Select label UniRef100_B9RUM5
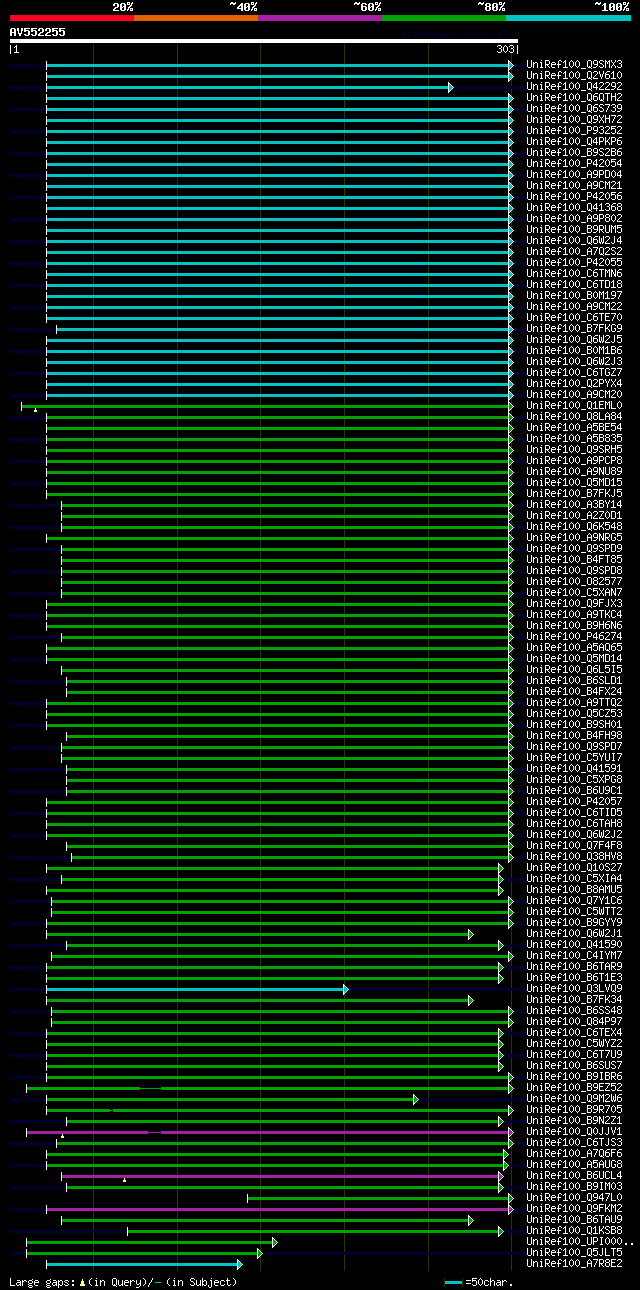The image size is (640, 1290). [574, 230]
